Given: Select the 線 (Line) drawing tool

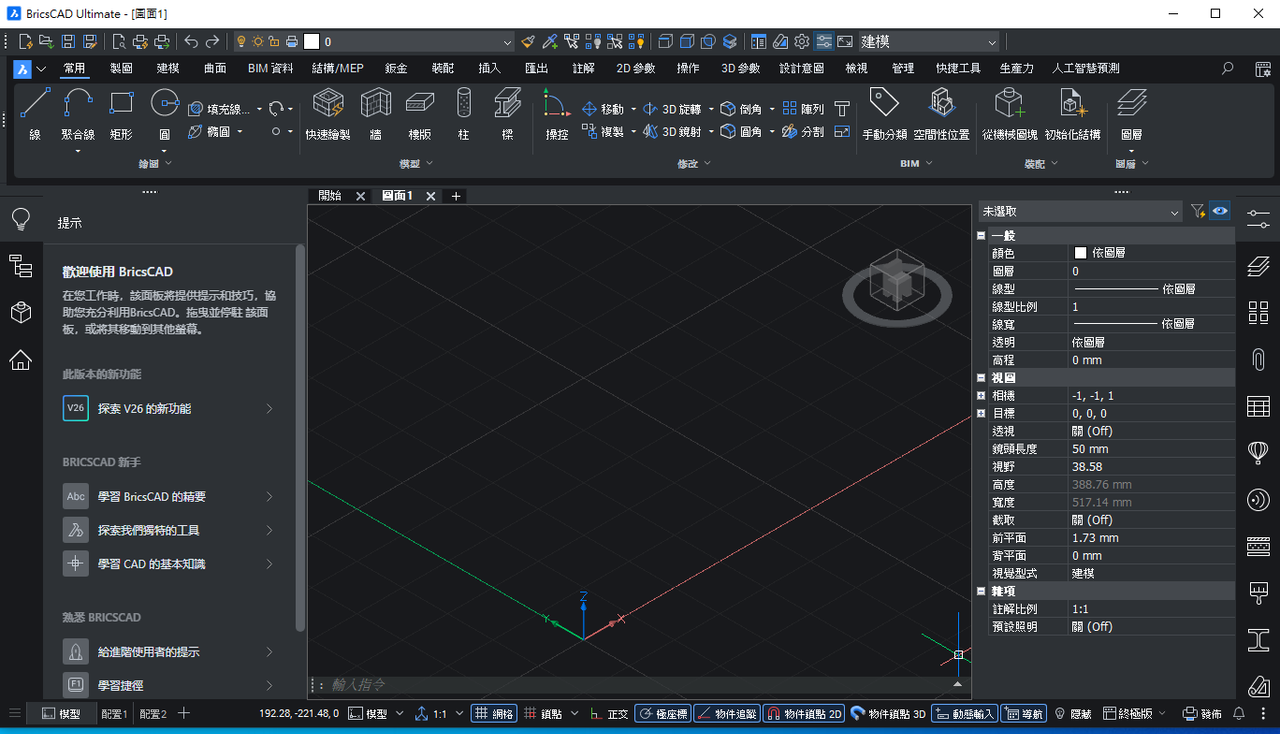Looking at the screenshot, I should pyautogui.click(x=35, y=114).
